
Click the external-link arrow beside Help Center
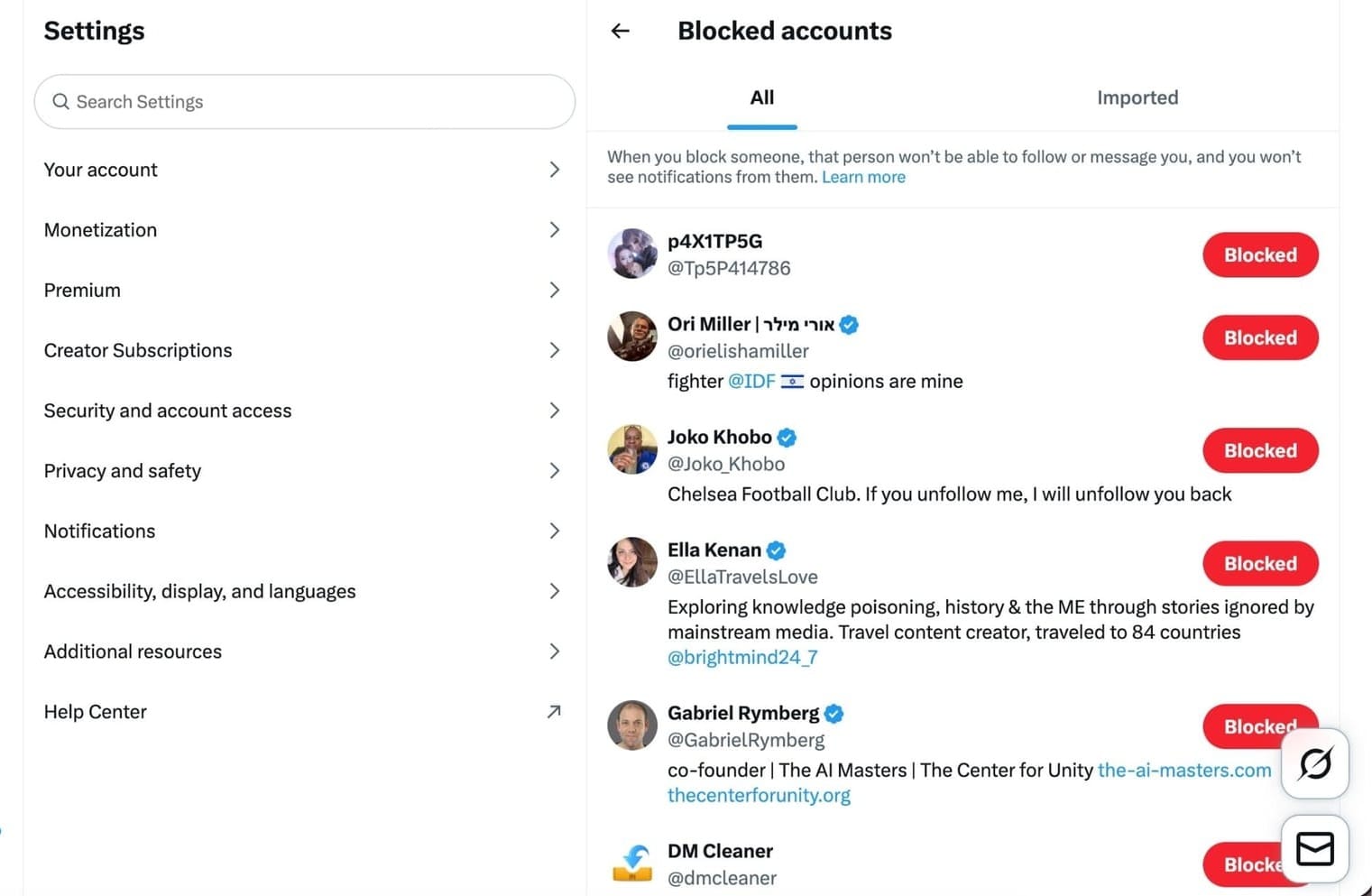[x=554, y=712]
